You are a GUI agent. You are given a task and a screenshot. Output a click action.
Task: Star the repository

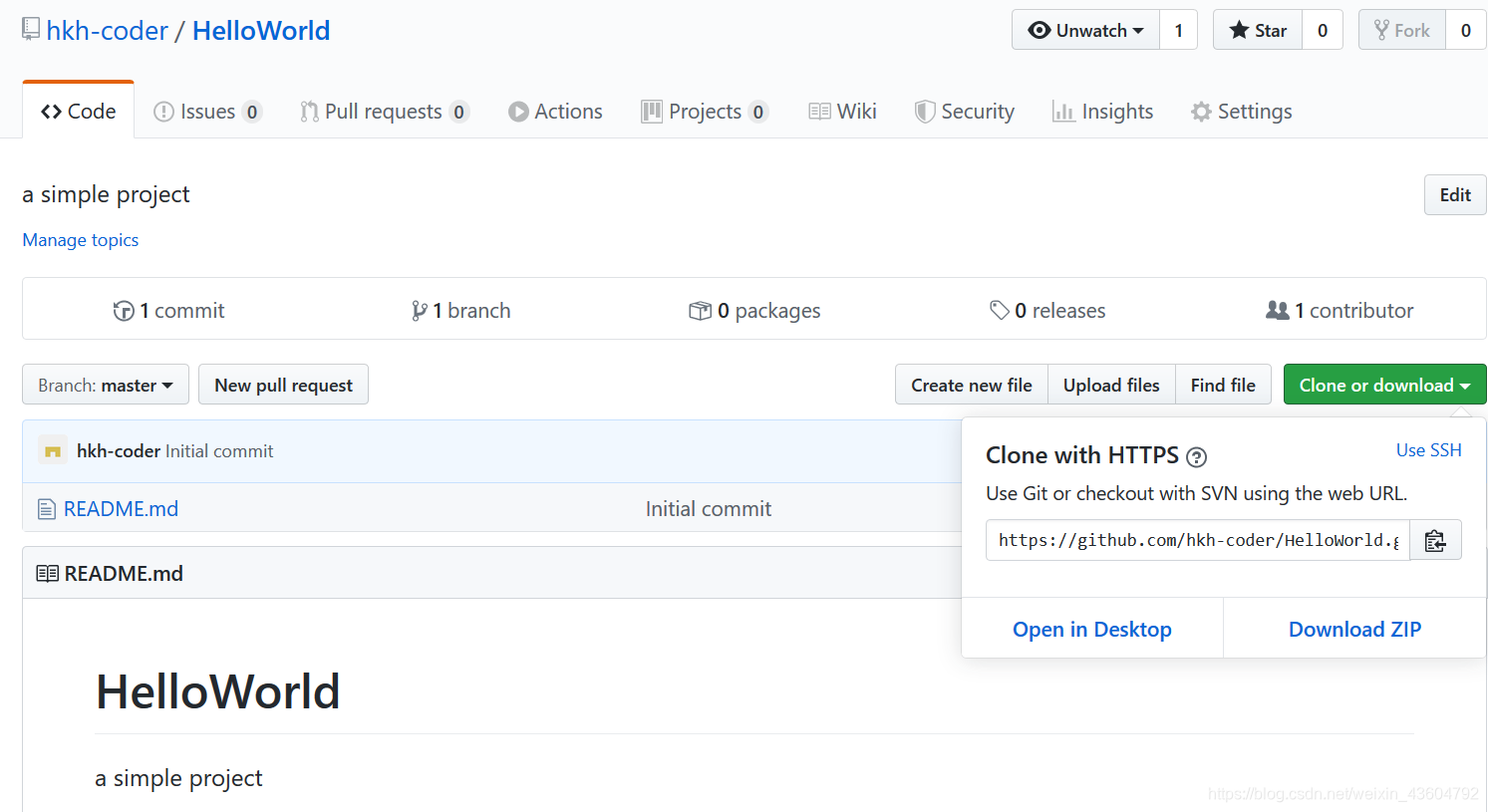point(1258,30)
